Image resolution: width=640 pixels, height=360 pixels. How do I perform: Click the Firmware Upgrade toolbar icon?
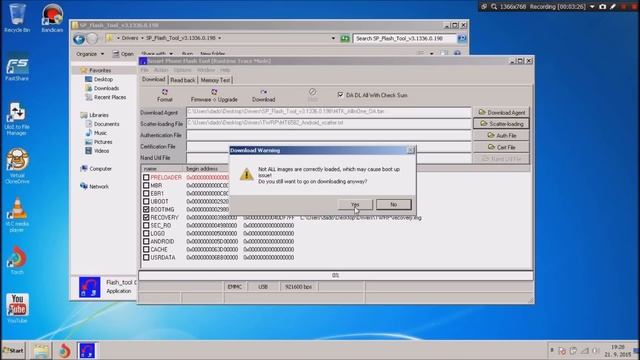point(214,96)
